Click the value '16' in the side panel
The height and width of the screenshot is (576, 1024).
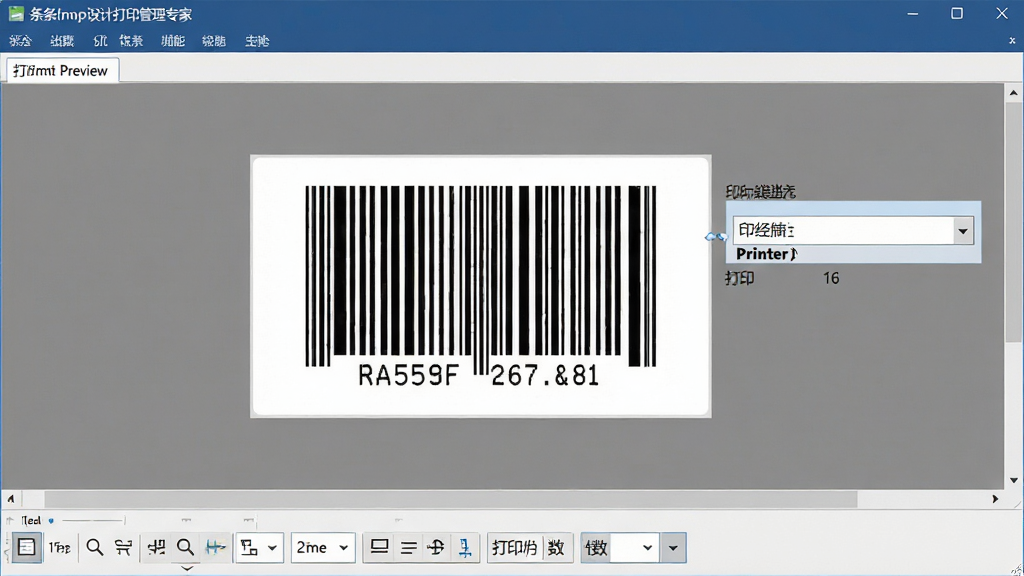831,278
